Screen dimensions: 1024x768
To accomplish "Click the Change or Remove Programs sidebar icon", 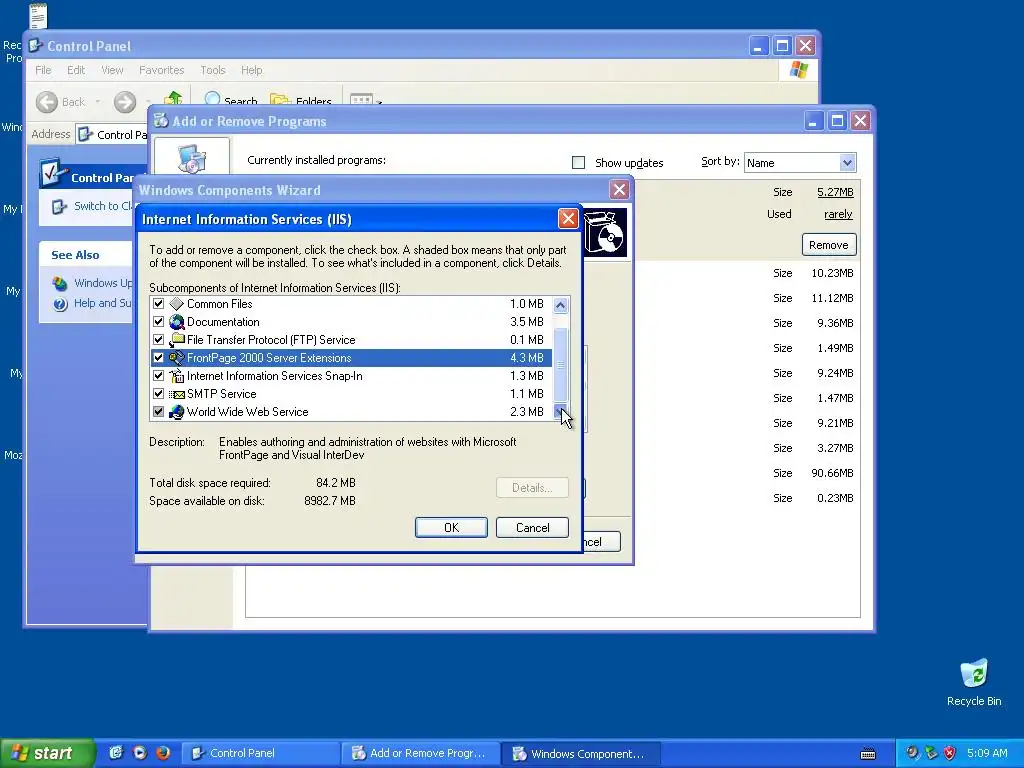I will tap(191, 157).
